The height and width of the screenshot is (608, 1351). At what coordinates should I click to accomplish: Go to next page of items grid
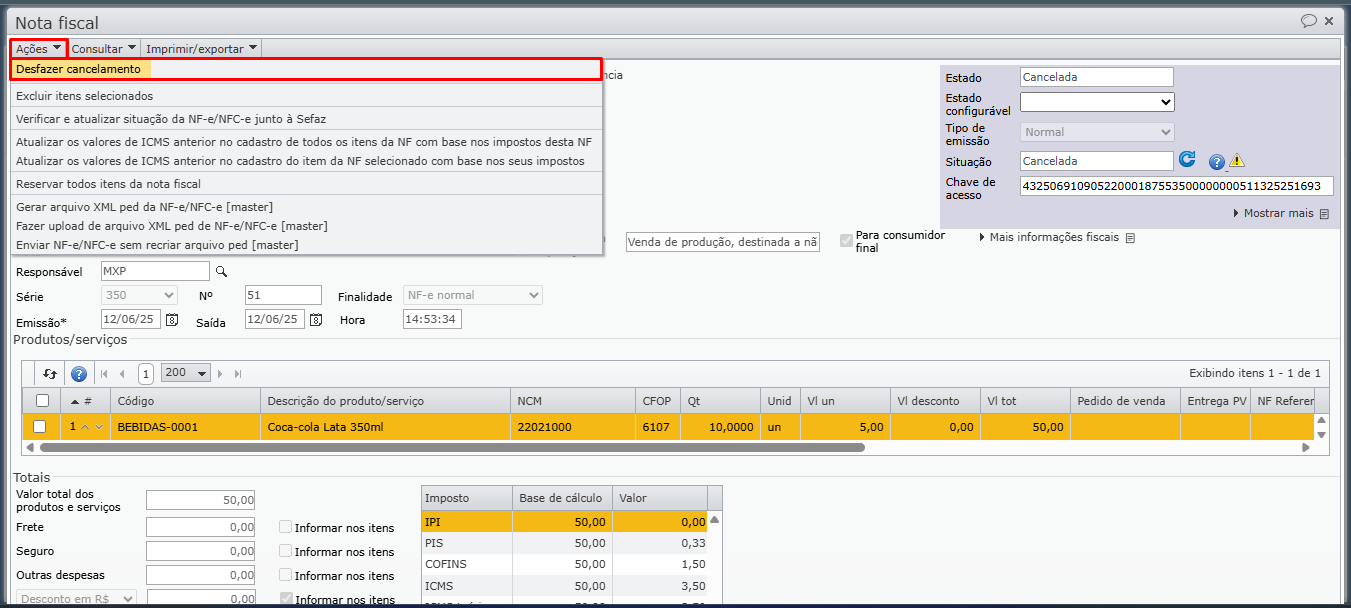pos(221,374)
